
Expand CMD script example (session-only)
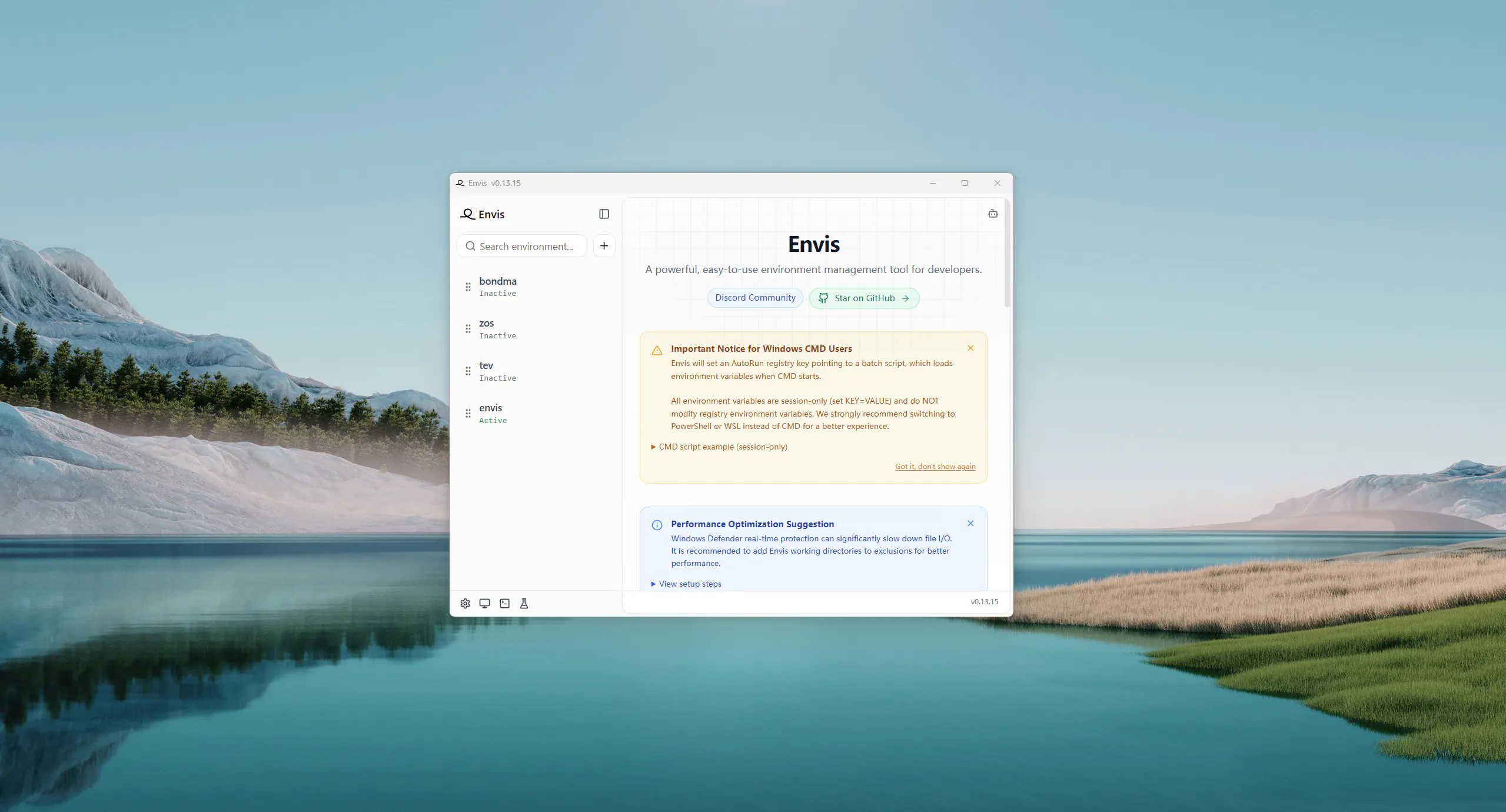(719, 447)
